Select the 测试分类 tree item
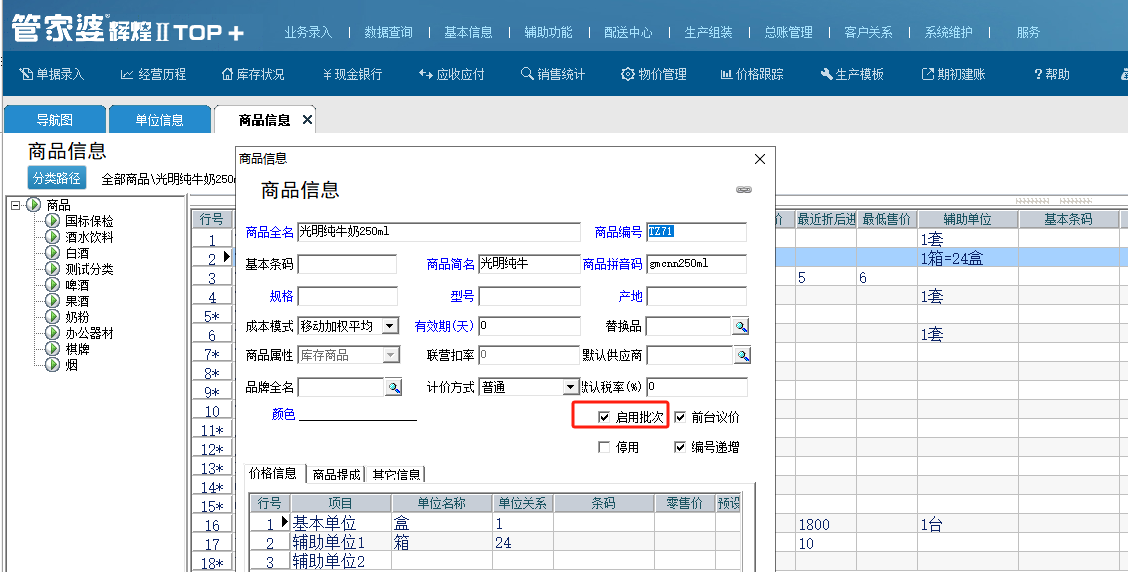The image size is (1128, 572). click(89, 269)
